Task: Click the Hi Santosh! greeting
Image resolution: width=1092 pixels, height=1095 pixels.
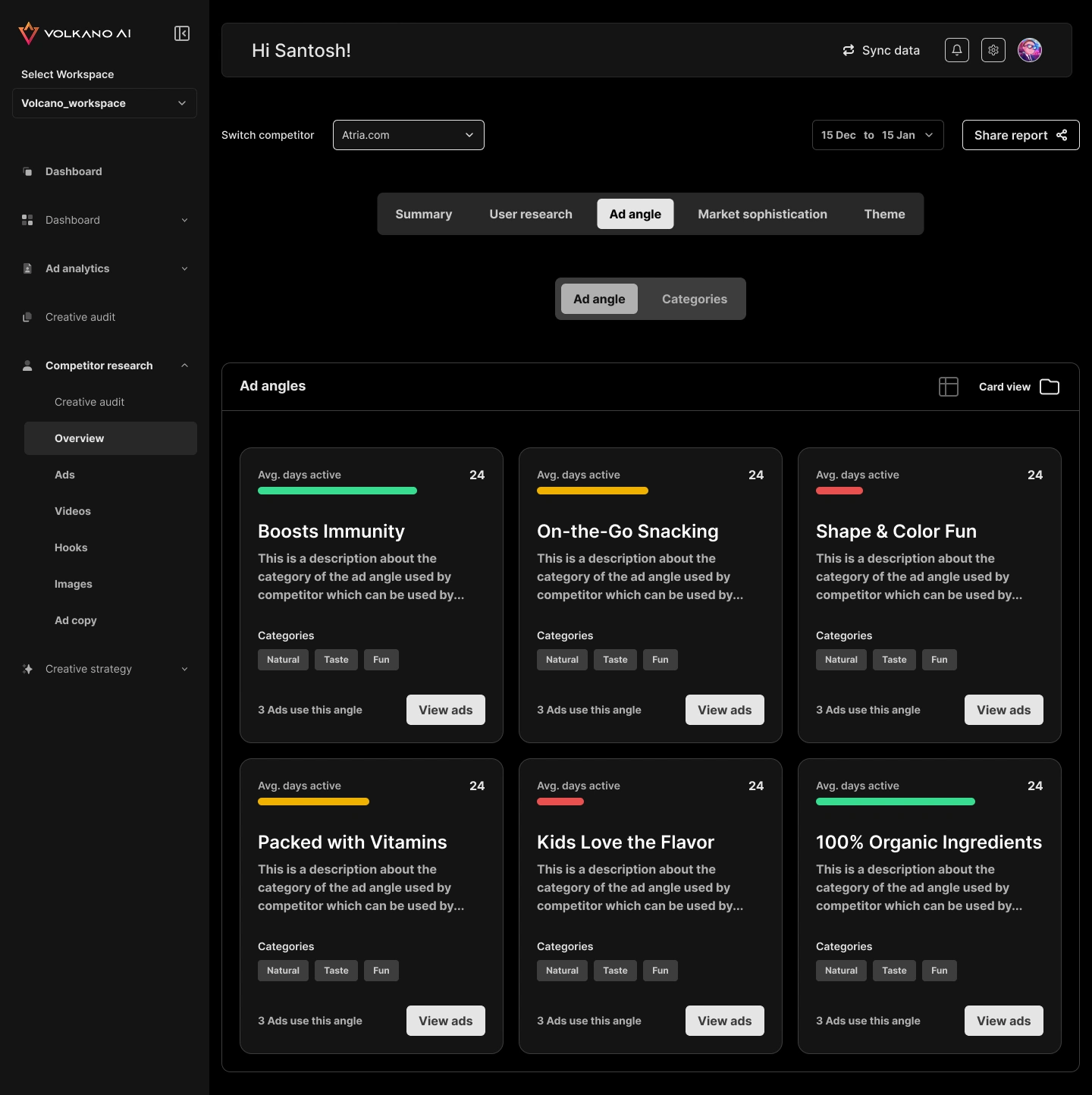Action: 301,51
